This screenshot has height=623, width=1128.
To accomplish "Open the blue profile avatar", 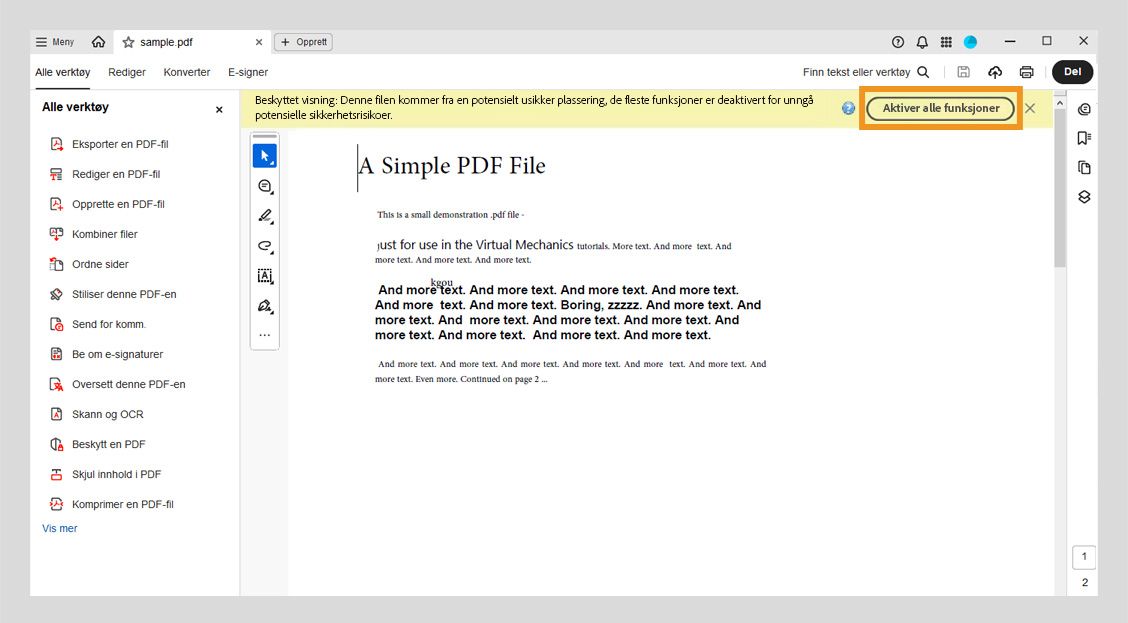I will tap(970, 42).
